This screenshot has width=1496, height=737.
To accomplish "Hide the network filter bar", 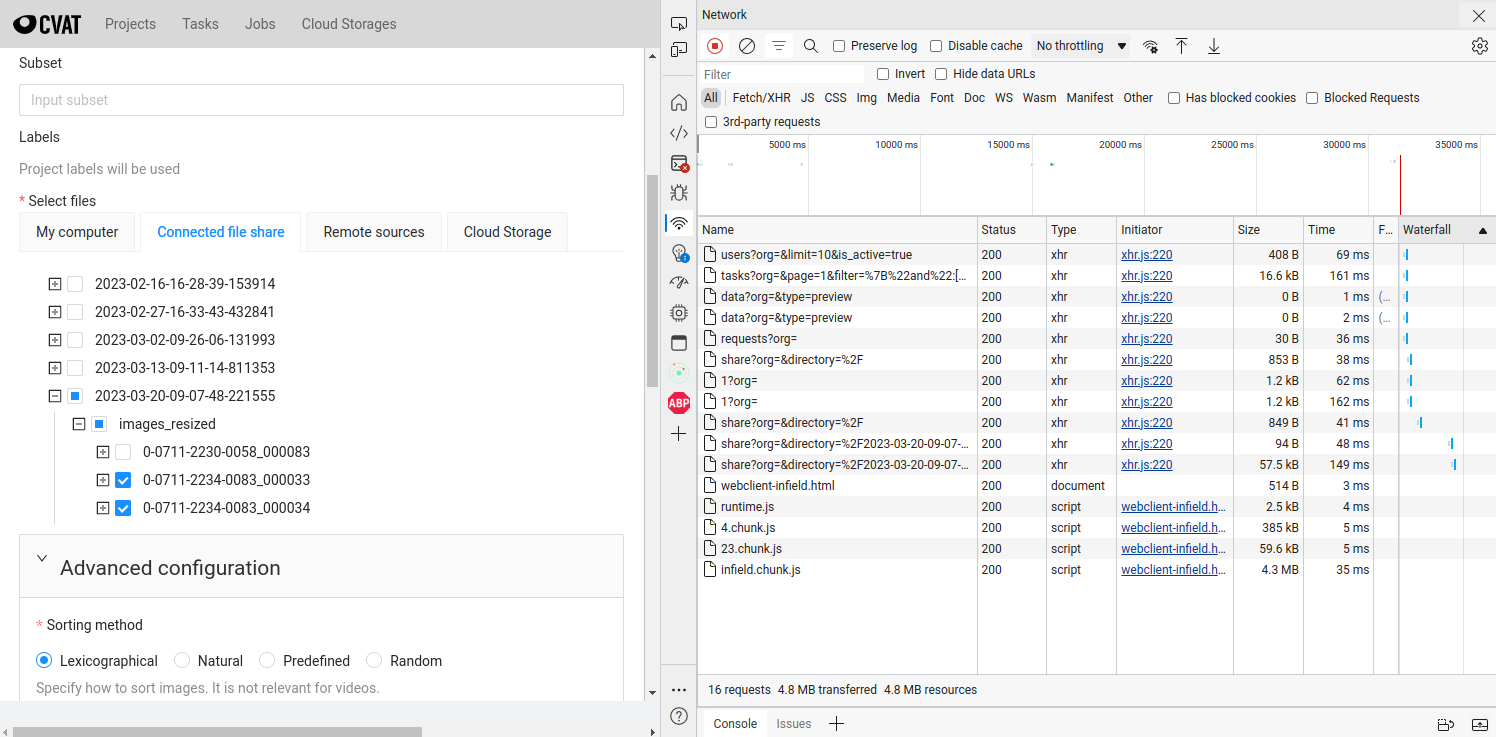I will click(779, 45).
